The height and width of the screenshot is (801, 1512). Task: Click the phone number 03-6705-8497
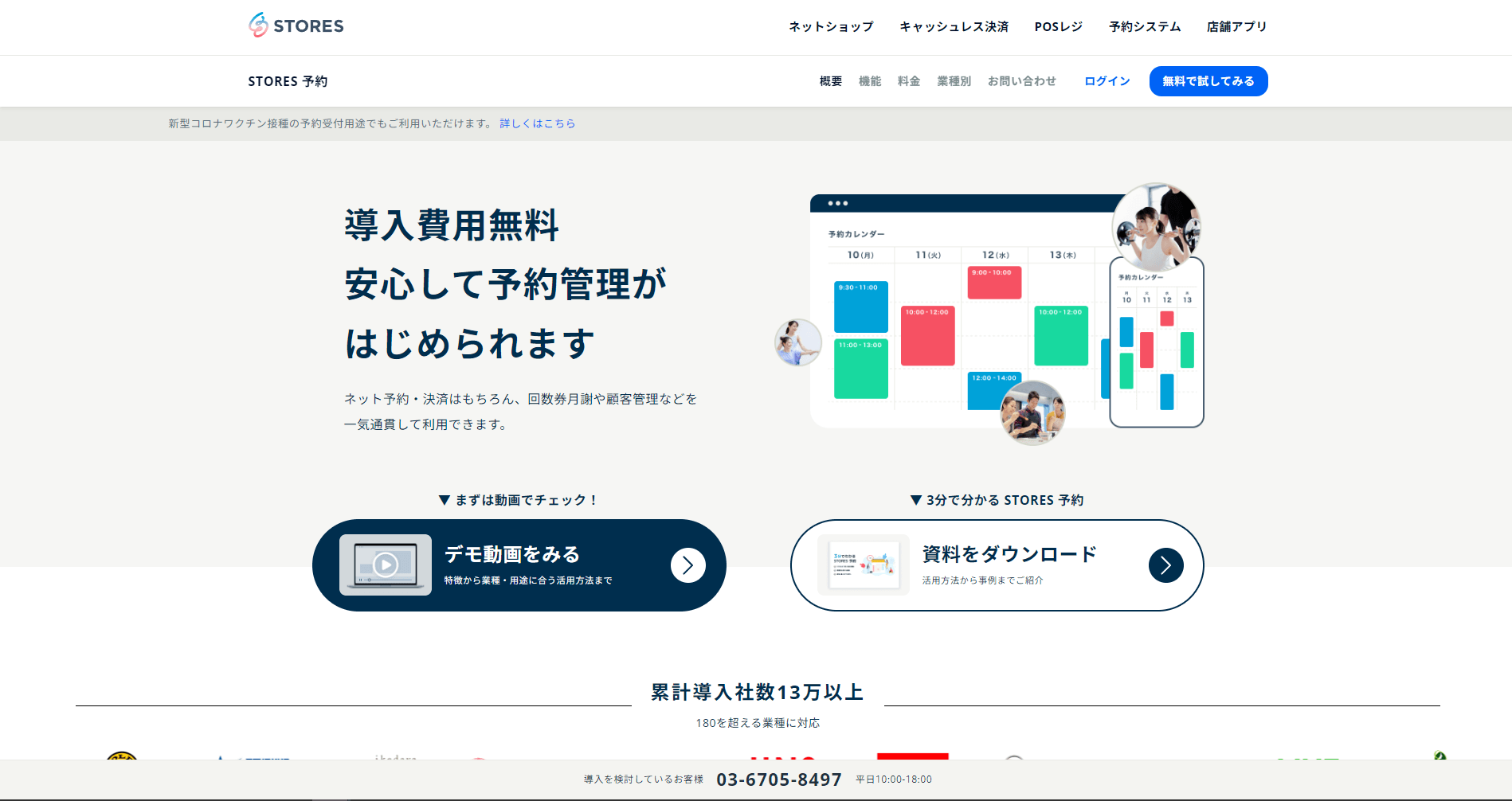[779, 780]
